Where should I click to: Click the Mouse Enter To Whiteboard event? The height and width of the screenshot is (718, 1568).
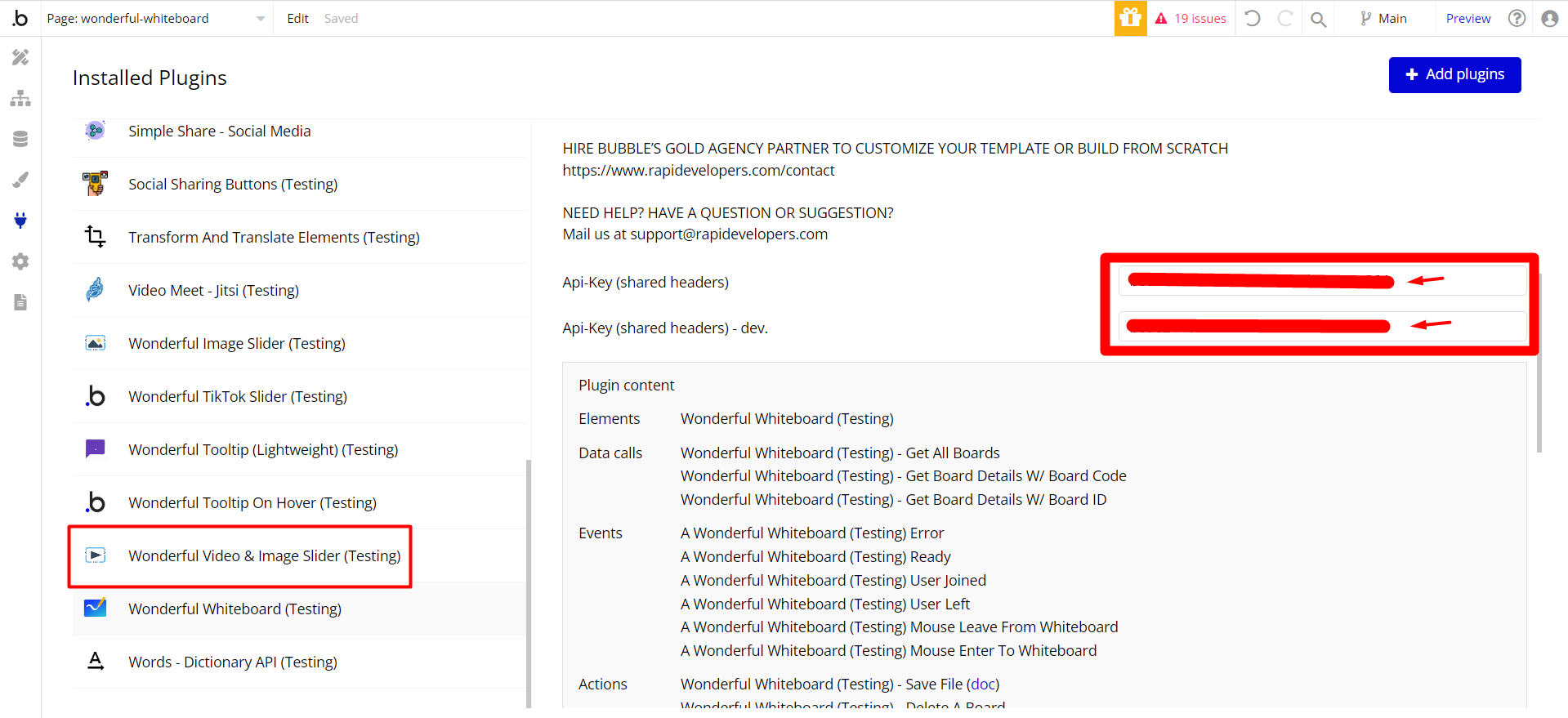(x=888, y=650)
